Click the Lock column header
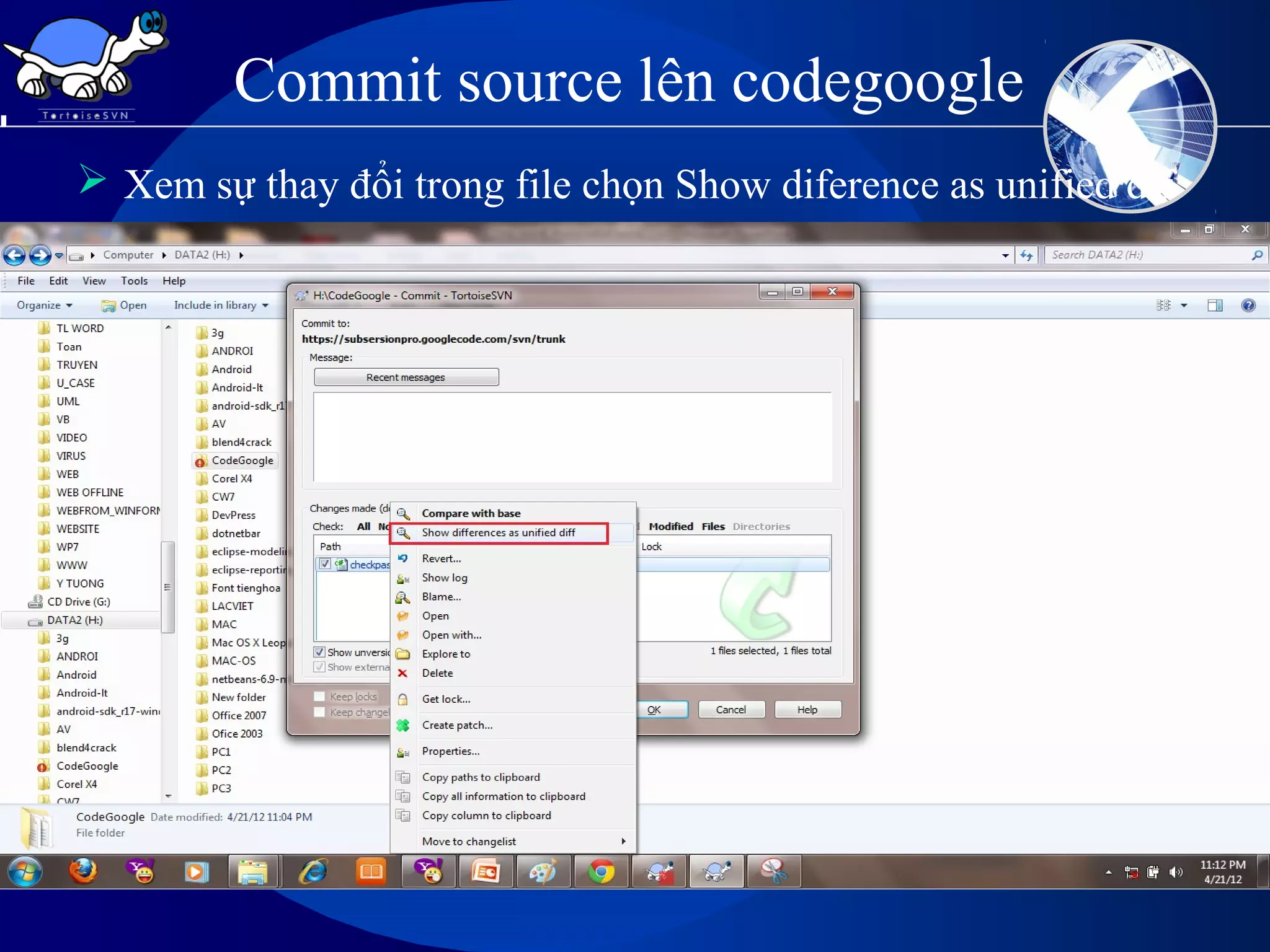Screen dimensions: 1270x952 click(652, 546)
